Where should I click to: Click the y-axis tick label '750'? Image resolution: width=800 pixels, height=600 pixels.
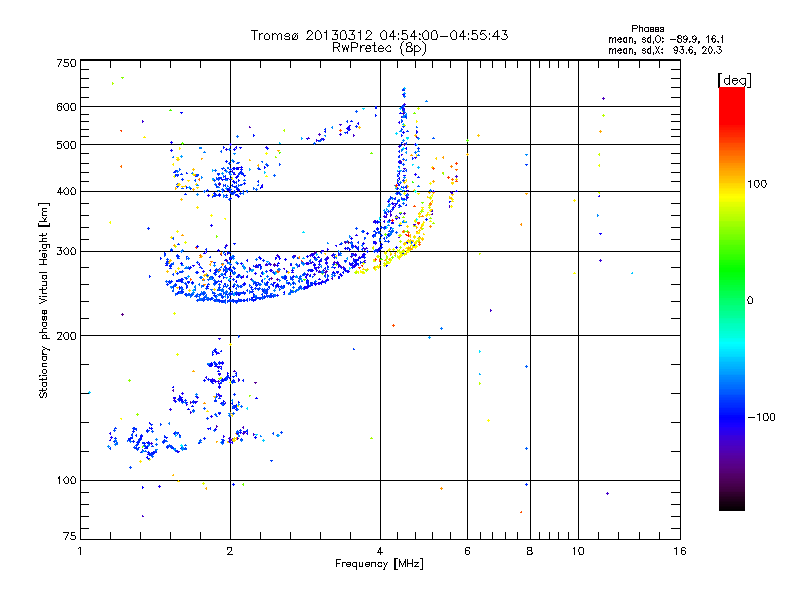66,63
